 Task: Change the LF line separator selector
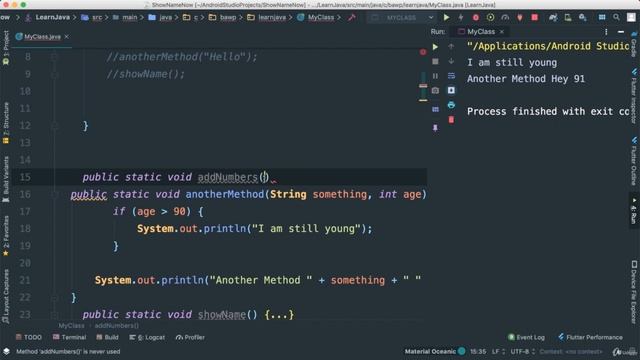click(x=498, y=351)
